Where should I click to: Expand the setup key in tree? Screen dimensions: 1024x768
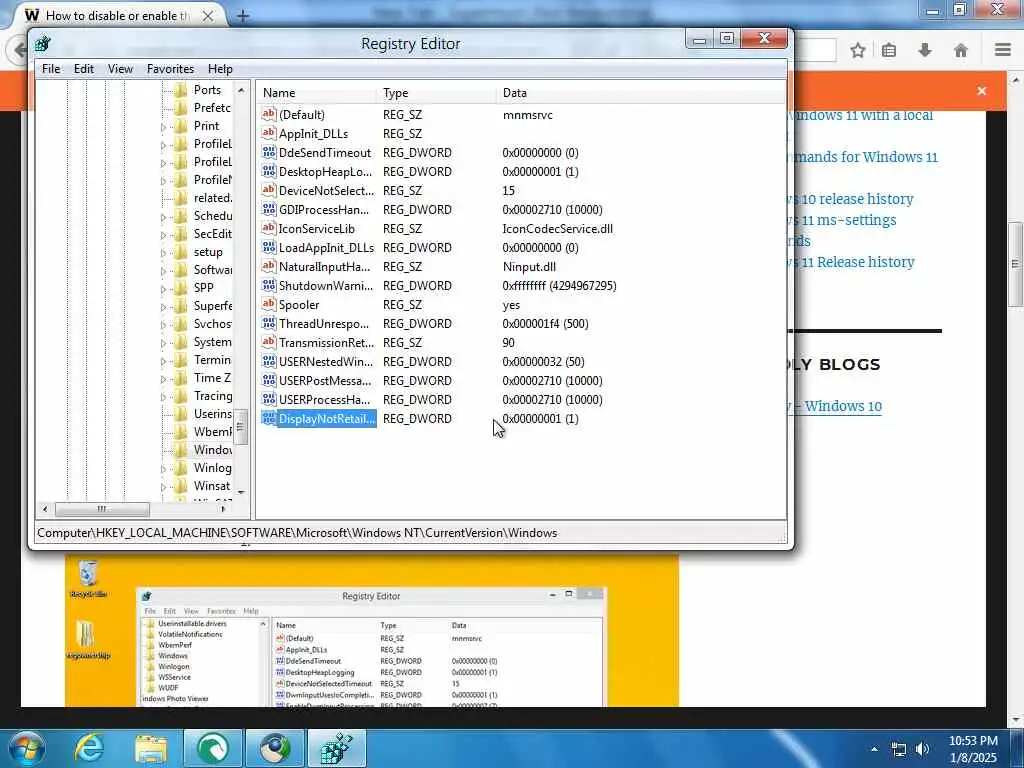[163, 253]
